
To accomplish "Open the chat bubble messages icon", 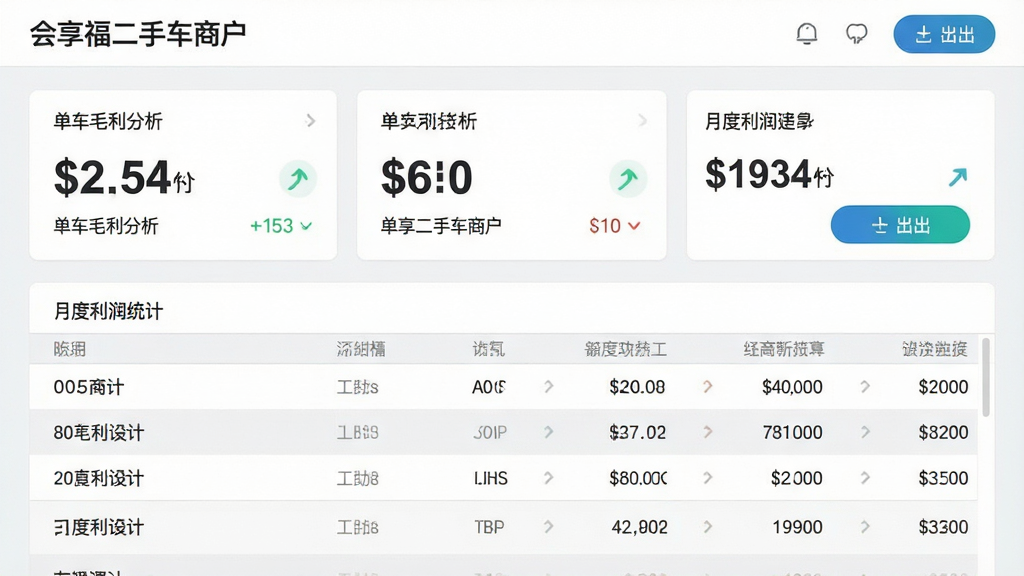I will point(856,33).
